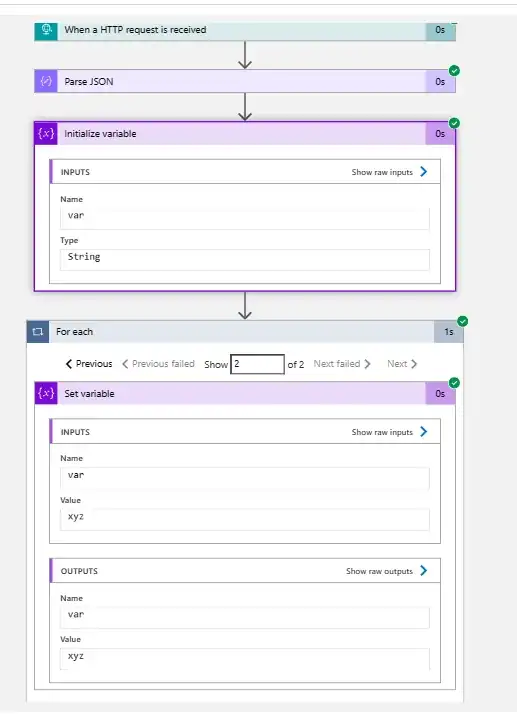This screenshot has width=517, height=727.
Task: Click the green success check on For each
Action: [x=462, y=321]
